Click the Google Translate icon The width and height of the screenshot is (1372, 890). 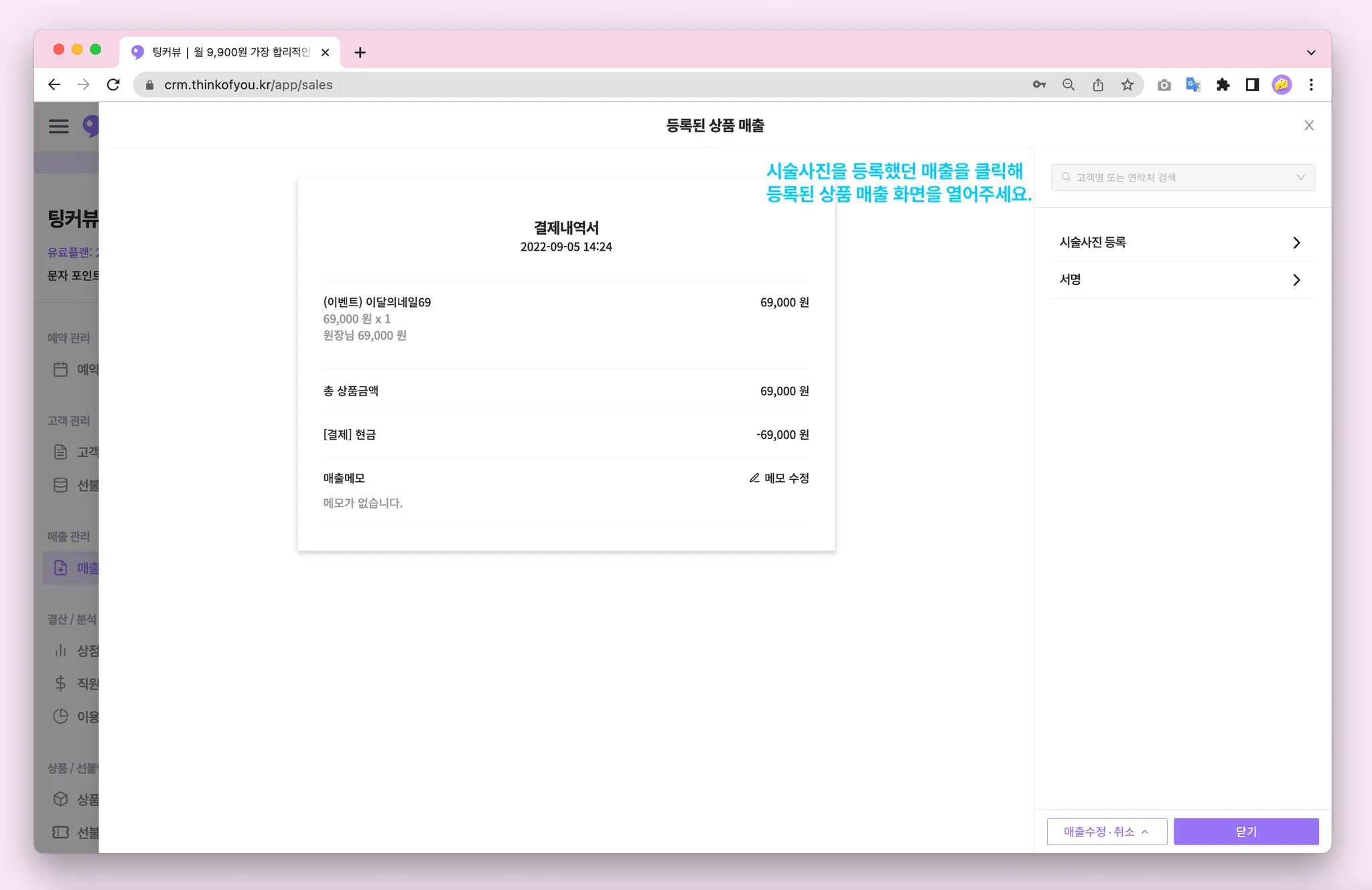1193,84
